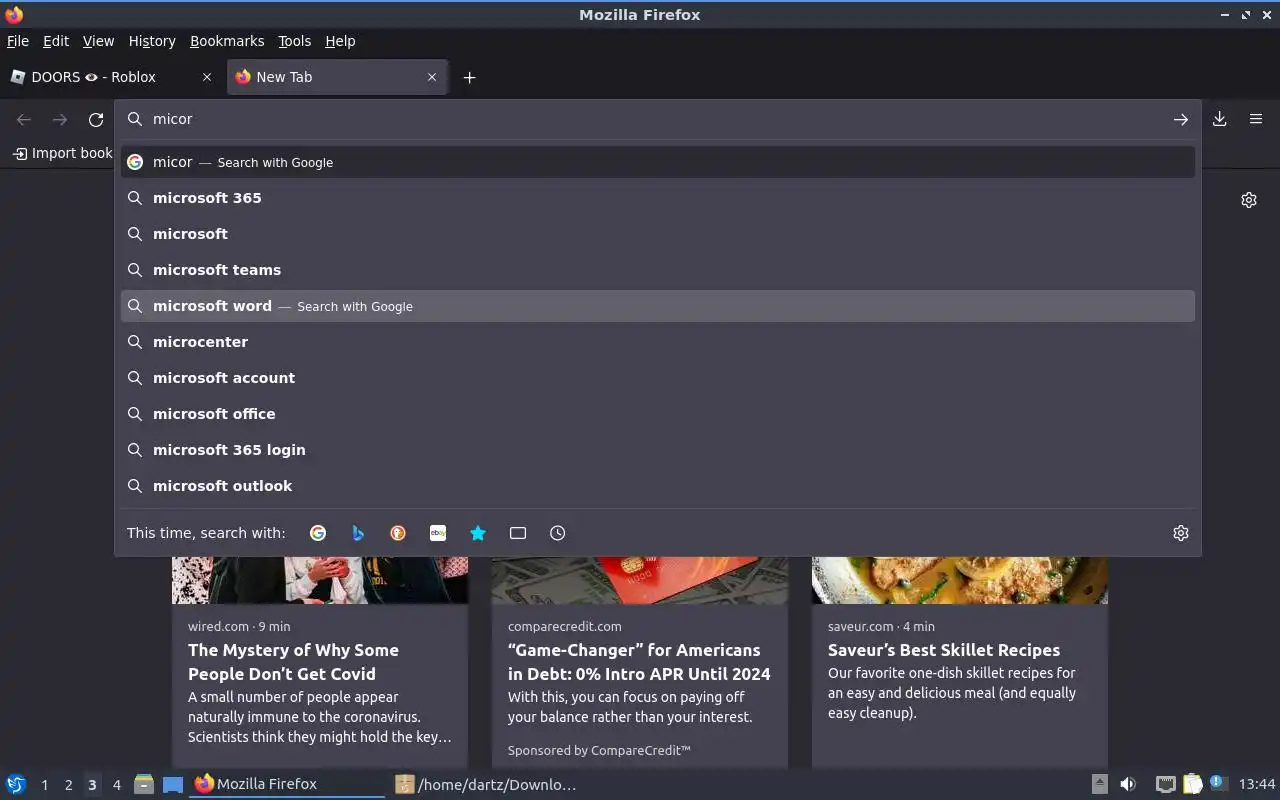Search browsing history with clock icon
The image size is (1280, 800).
pos(558,533)
